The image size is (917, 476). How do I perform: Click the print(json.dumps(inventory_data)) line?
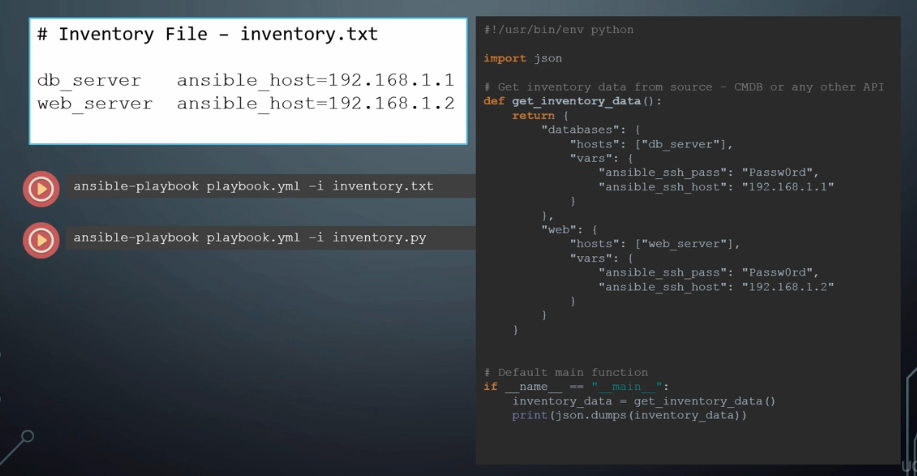click(x=629, y=416)
